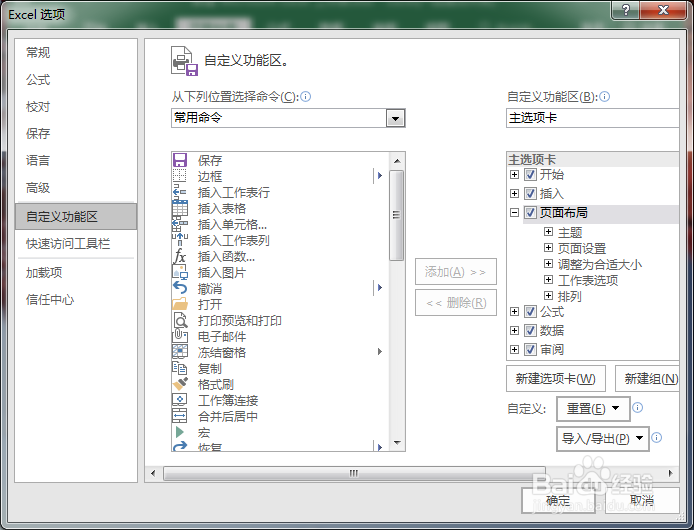Click the 取消 button
694x530 pixels.
click(642, 500)
